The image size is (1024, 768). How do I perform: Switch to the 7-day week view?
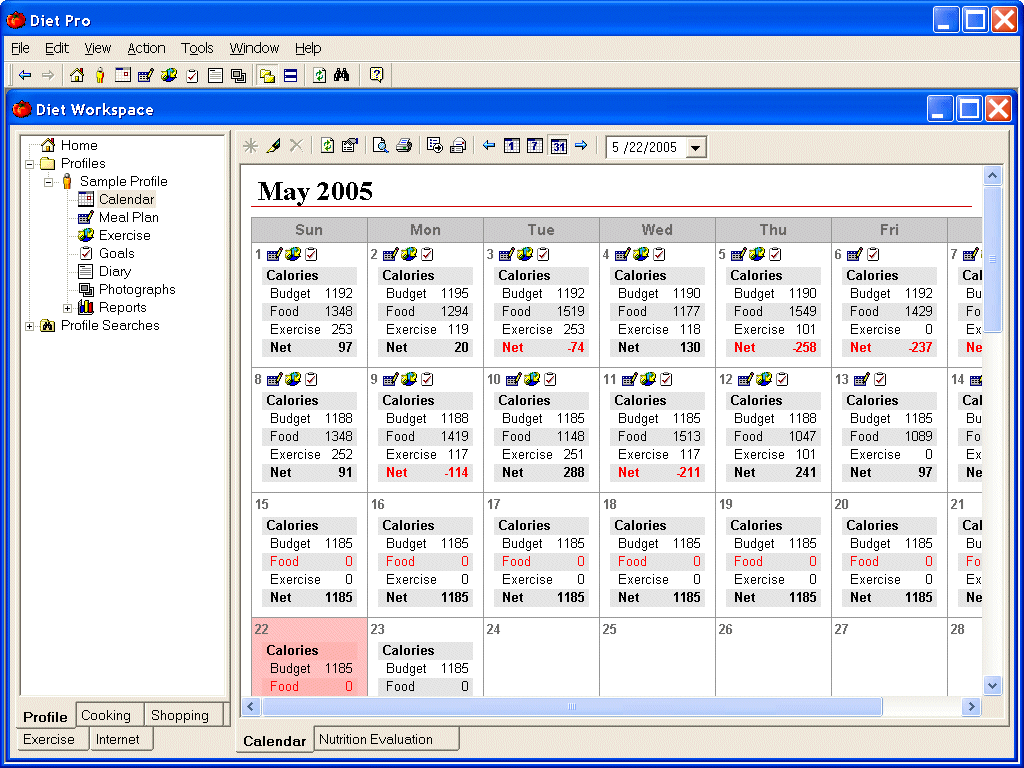coord(535,146)
